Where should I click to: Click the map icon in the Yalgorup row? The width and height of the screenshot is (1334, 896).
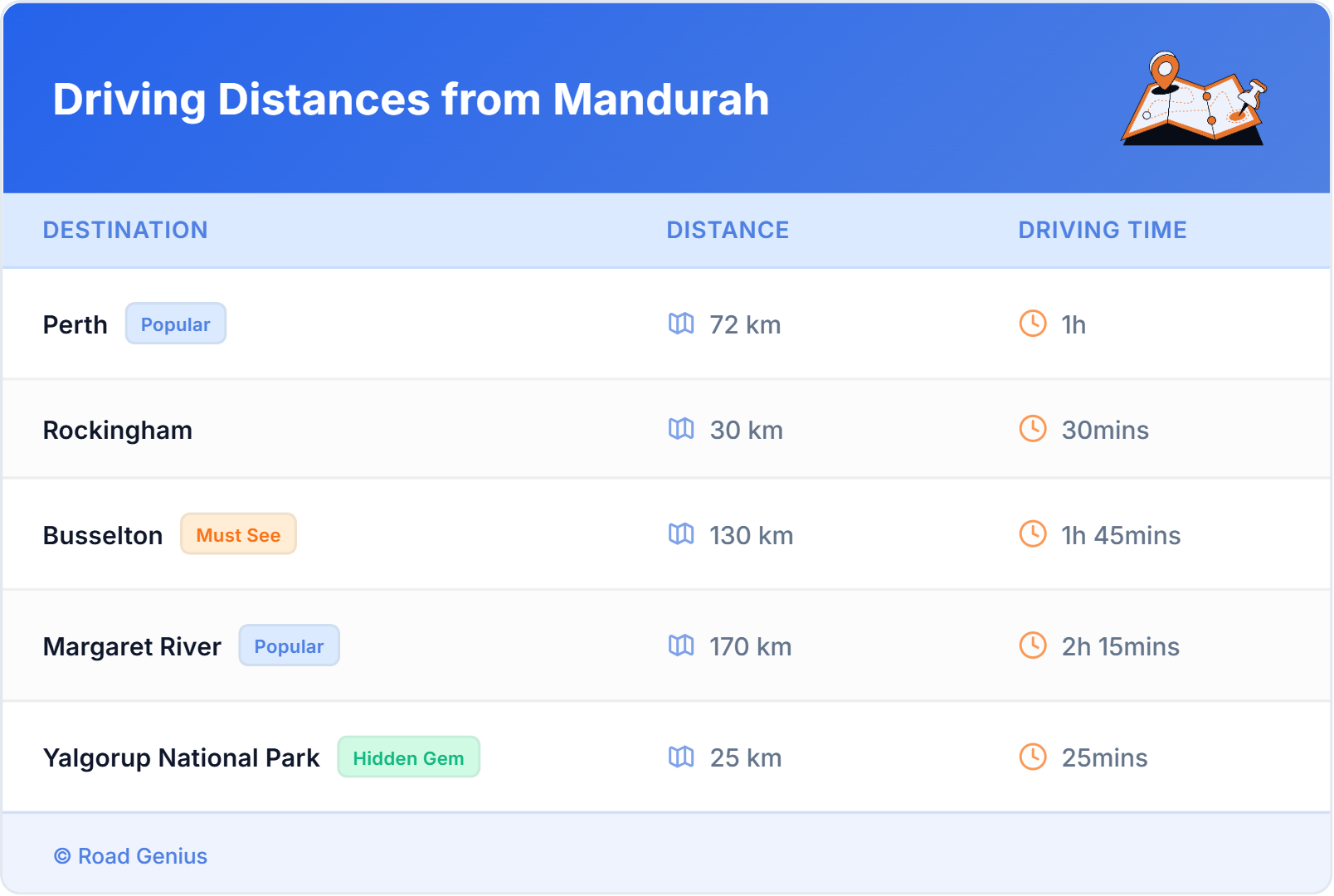(681, 757)
